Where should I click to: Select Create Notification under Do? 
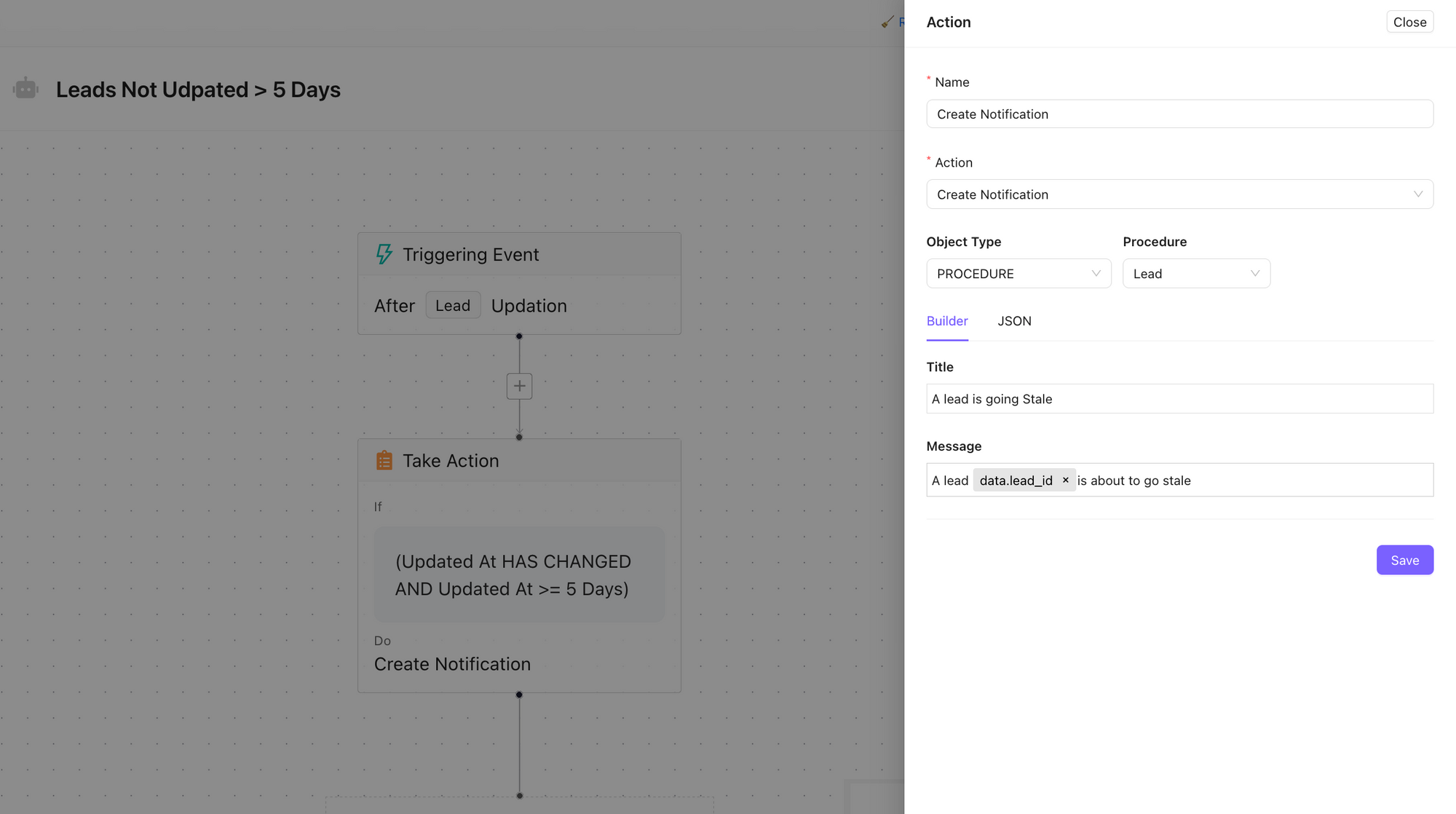tap(452, 664)
